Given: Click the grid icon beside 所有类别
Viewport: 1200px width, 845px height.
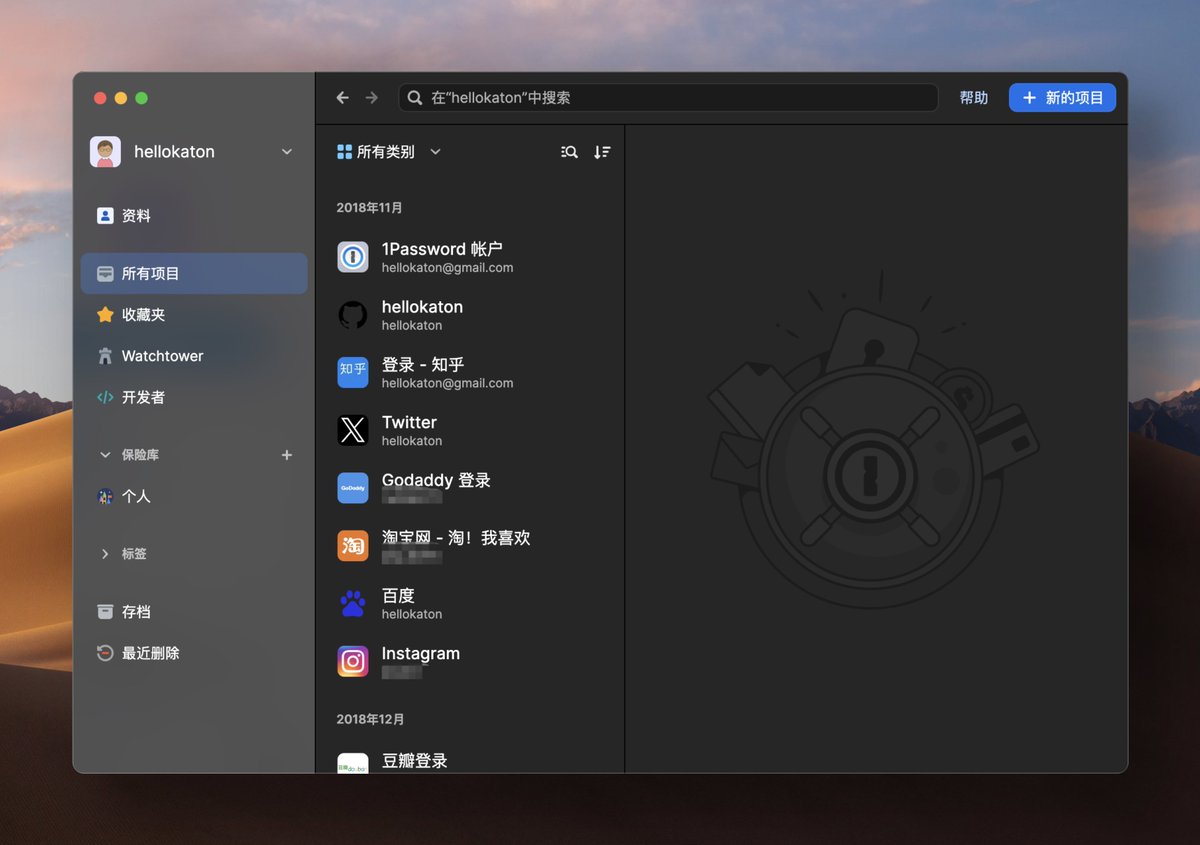Looking at the screenshot, I should (344, 152).
